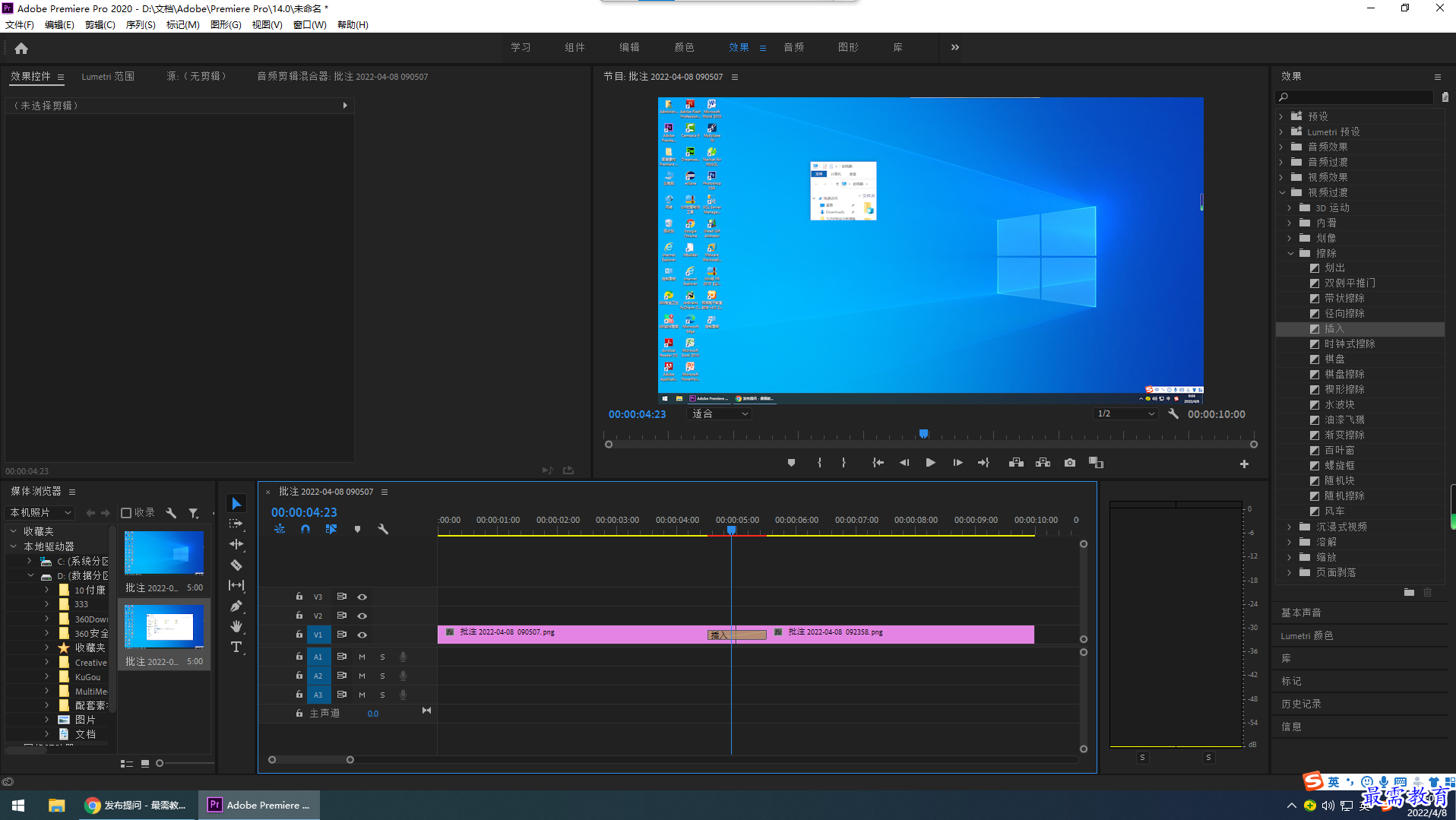The height and width of the screenshot is (820, 1456).
Task: Expand the 视频效果 folder
Action: pyautogui.click(x=1281, y=177)
